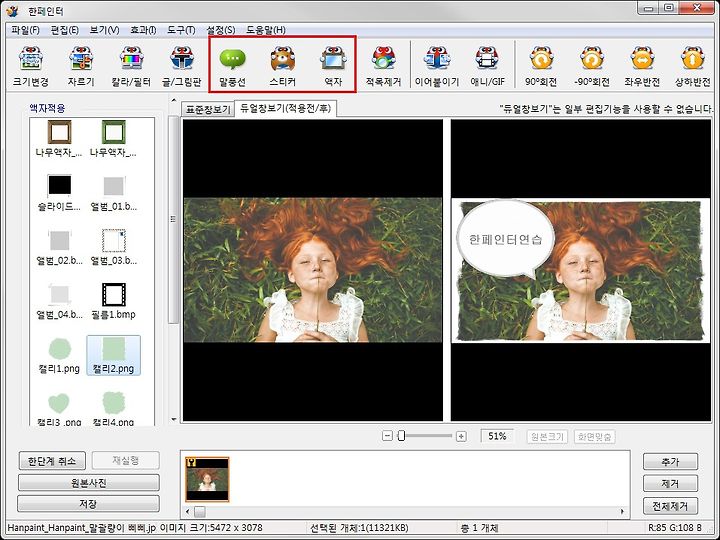Pick the 앨범_02 frame thumbnail
Image resolution: width=720 pixels, height=540 pixels.
[x=59, y=247]
